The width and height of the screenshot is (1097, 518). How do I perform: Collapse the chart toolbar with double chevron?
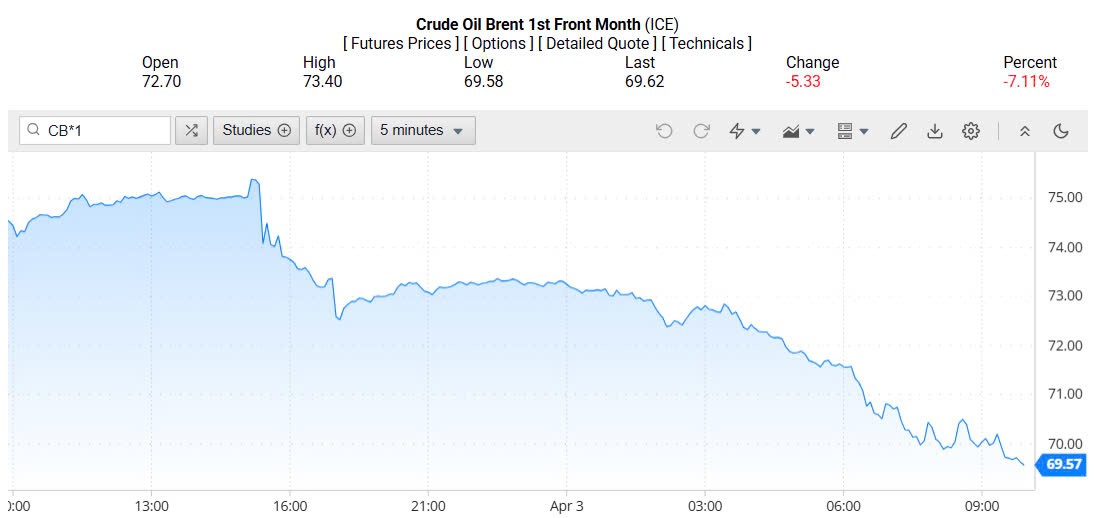pyautogui.click(x=1024, y=131)
